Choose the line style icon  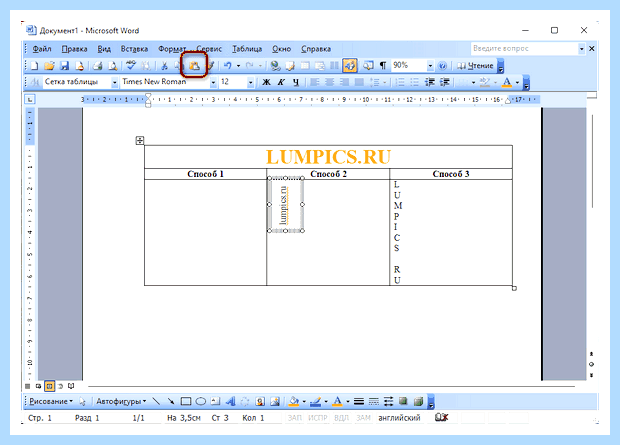click(359, 401)
